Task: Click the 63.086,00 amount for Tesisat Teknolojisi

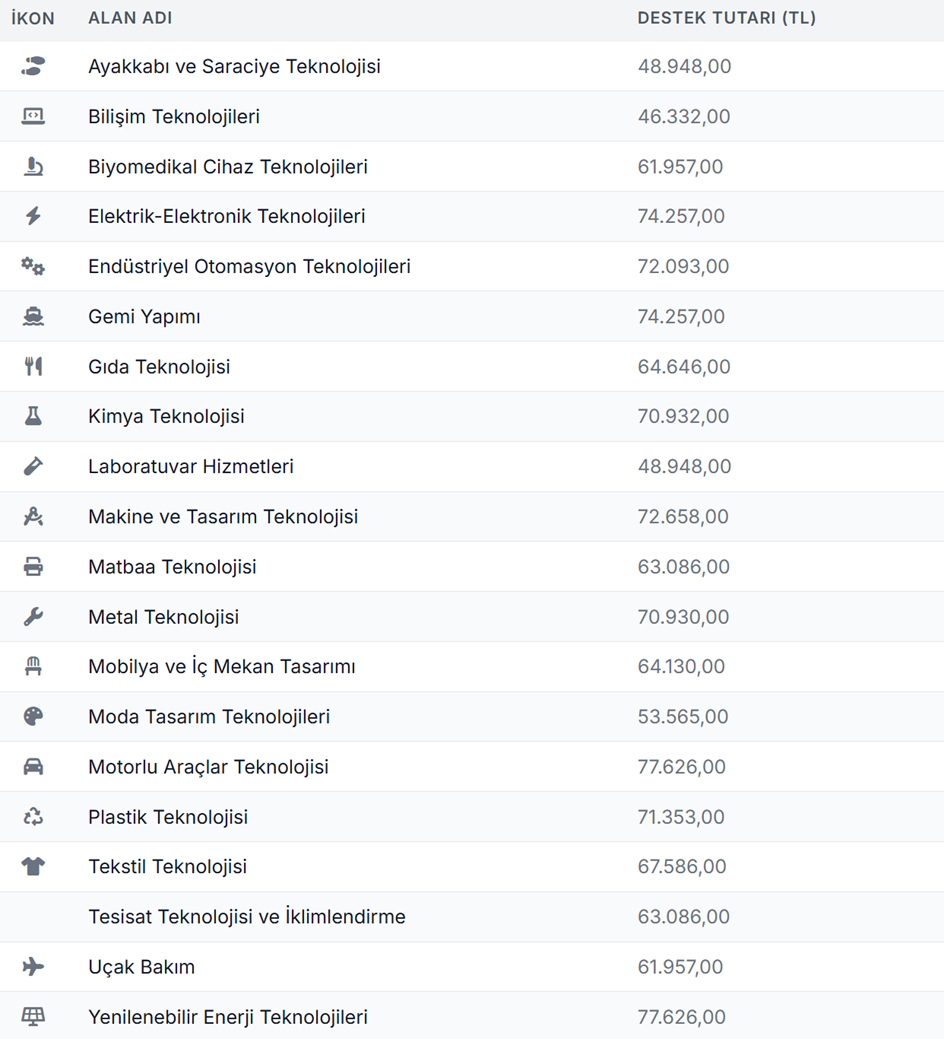Action: [x=684, y=917]
